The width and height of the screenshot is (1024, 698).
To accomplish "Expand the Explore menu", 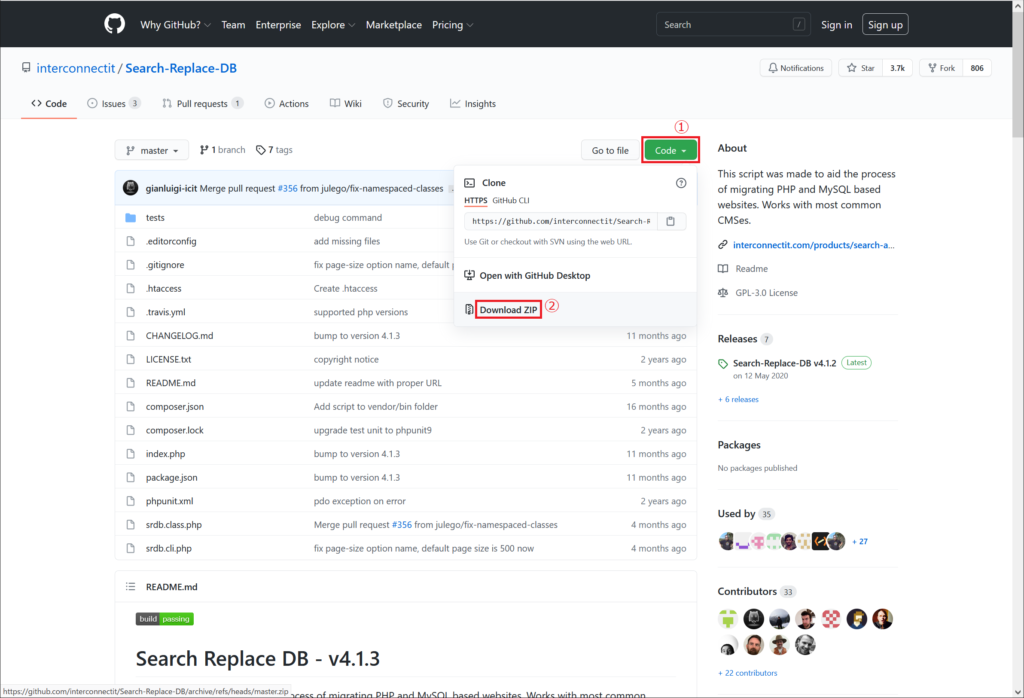I will click(333, 25).
